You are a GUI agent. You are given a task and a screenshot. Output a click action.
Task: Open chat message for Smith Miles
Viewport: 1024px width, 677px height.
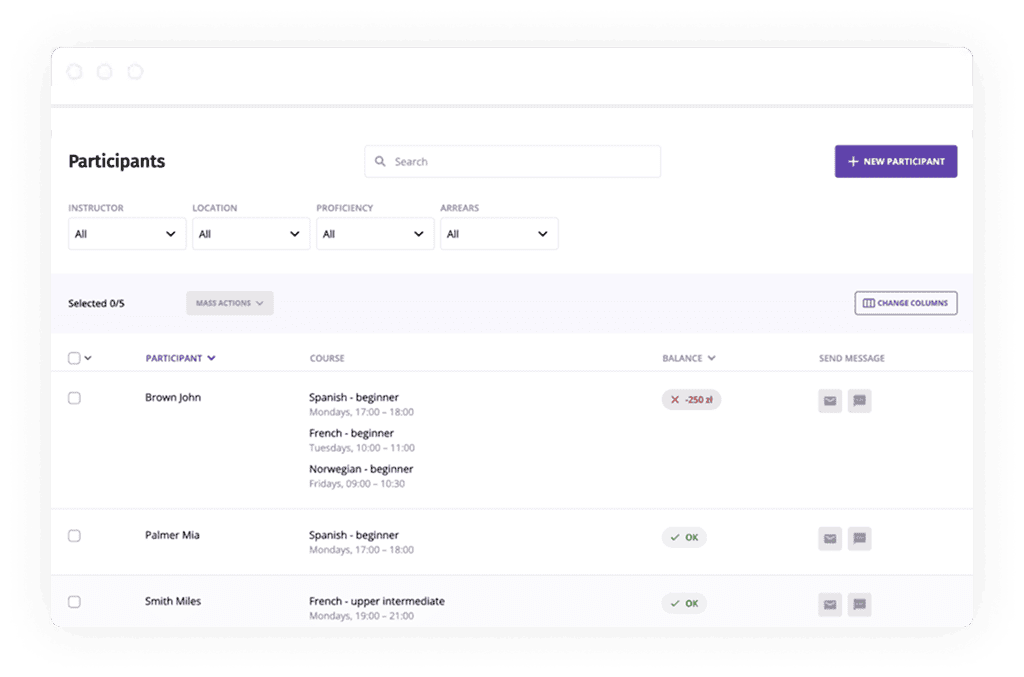coord(859,604)
